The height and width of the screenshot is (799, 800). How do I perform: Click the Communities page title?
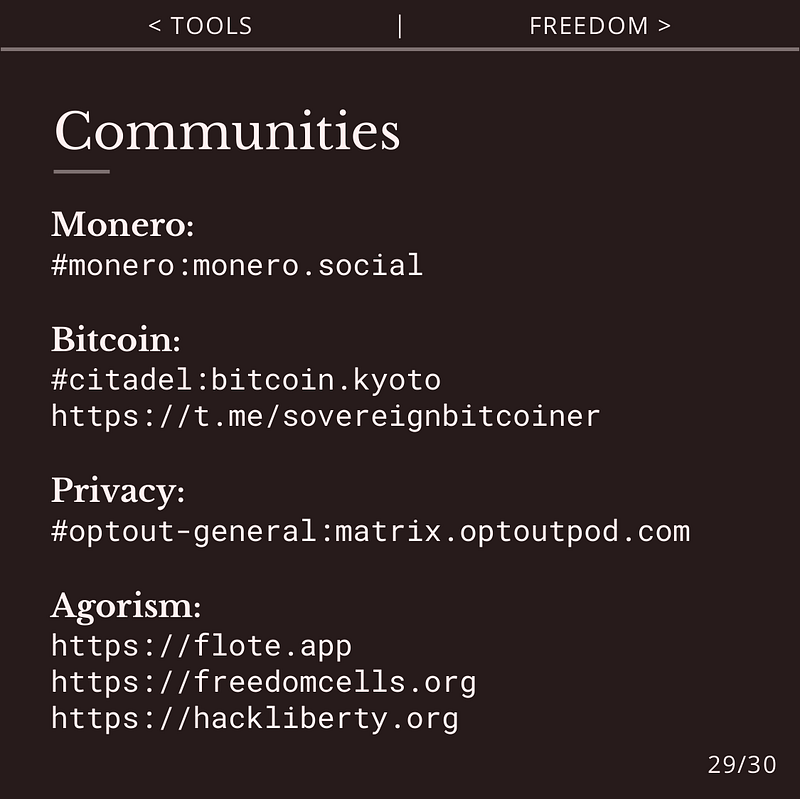tap(227, 131)
